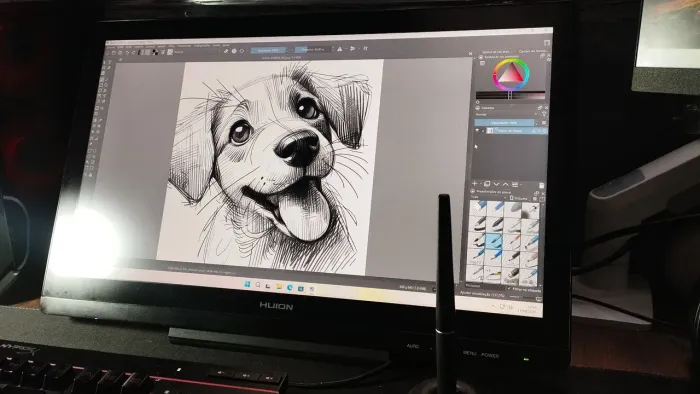700x394 pixels.
Task: Open the foreground/background color swatch in toolbar
Action: pyautogui.click(x=155, y=53)
